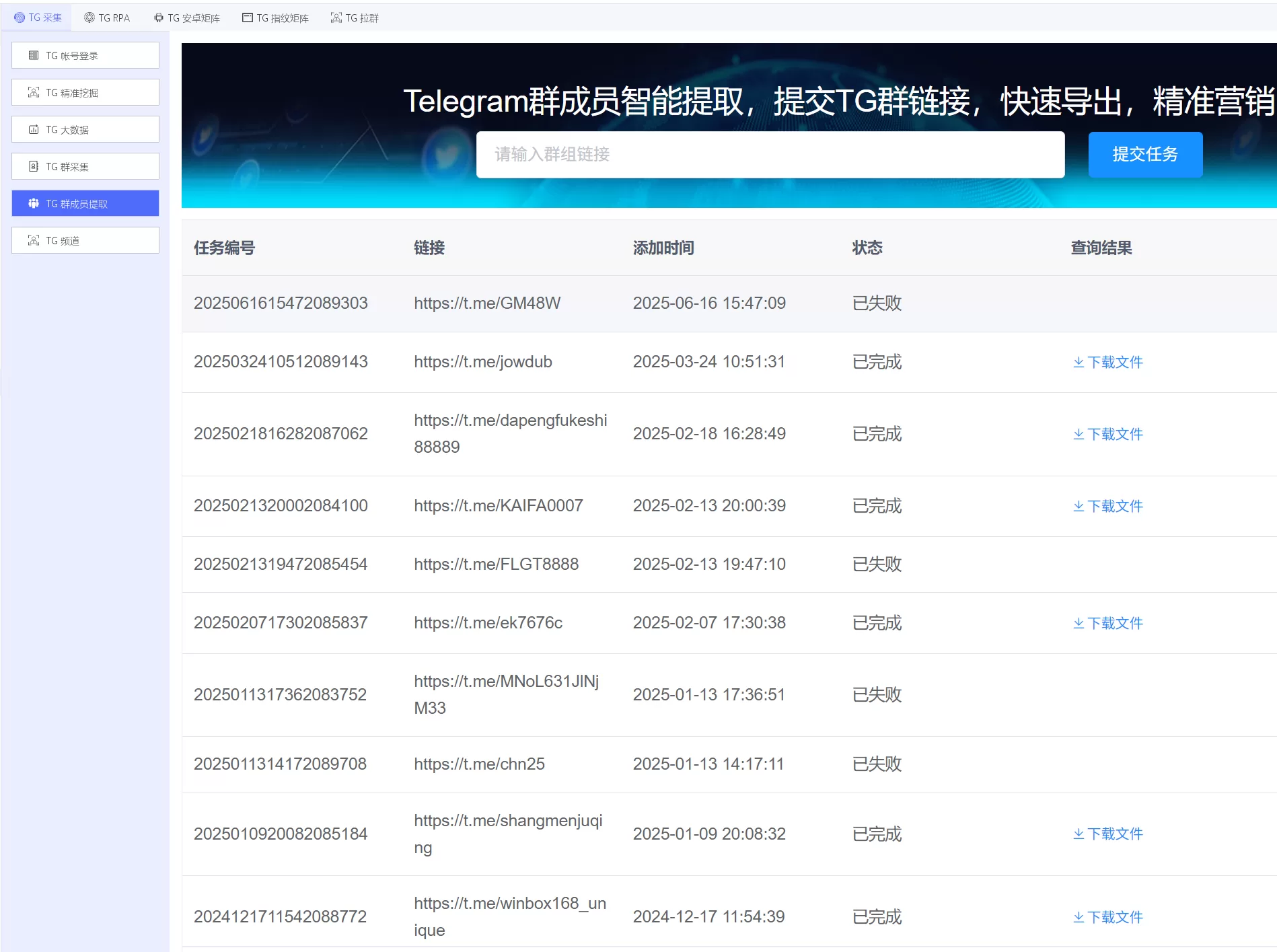The height and width of the screenshot is (952, 1277).
Task: Switch to the TG 指纹矩阵 tab
Action: tap(275, 17)
